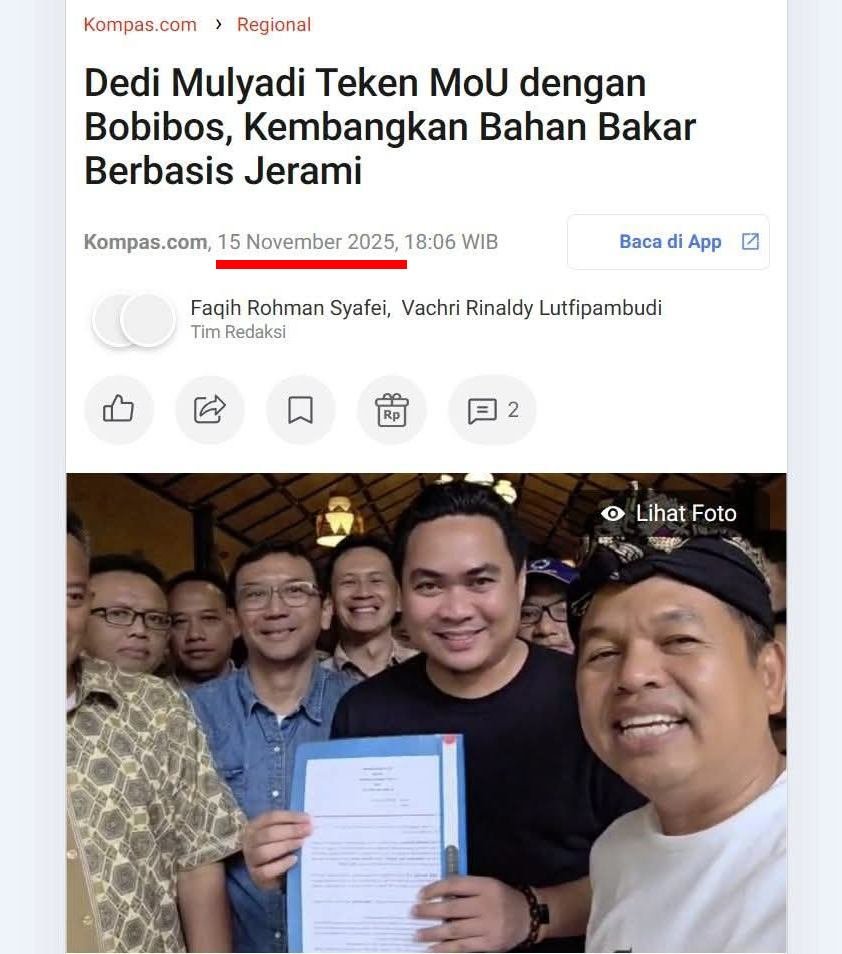Click the Kompas.com source name near date

(145, 242)
